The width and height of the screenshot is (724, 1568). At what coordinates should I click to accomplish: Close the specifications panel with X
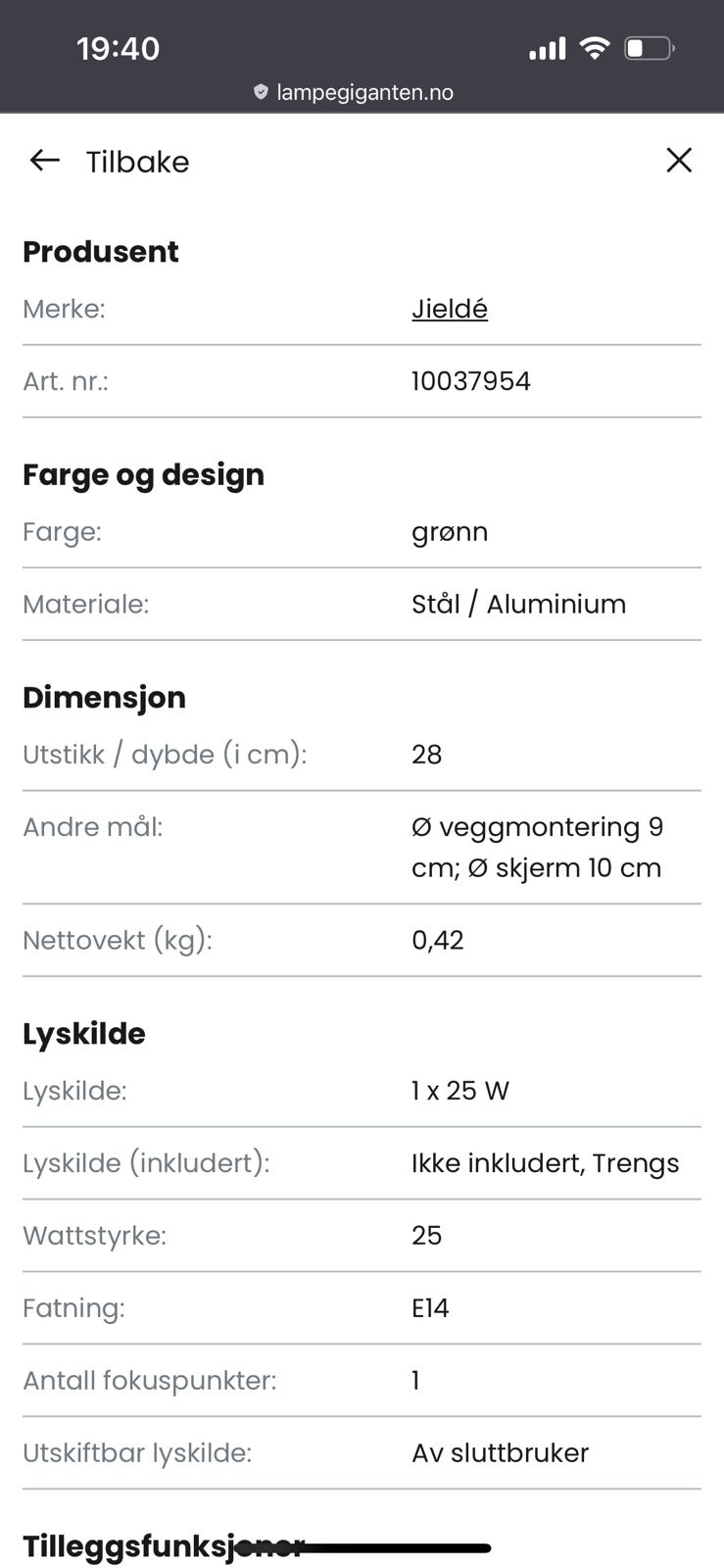click(x=679, y=161)
